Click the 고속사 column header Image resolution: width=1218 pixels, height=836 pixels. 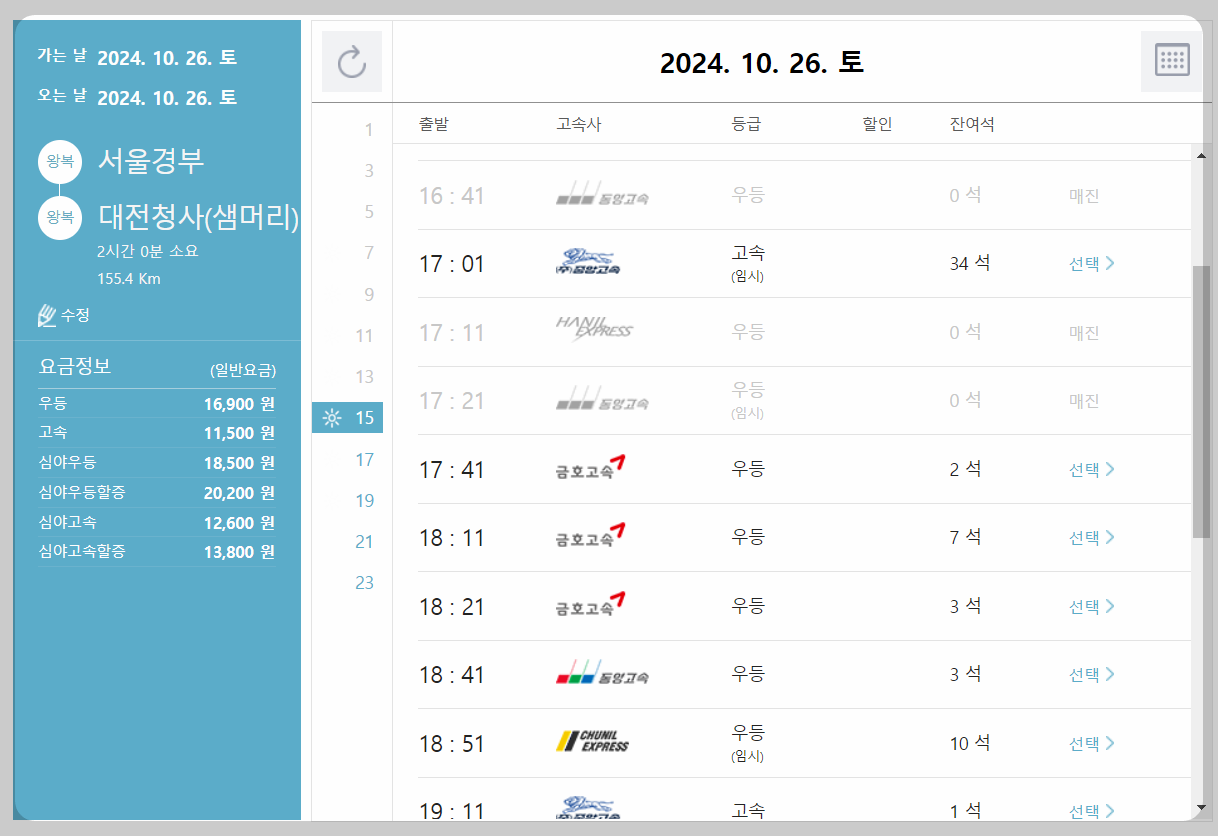[x=579, y=125]
